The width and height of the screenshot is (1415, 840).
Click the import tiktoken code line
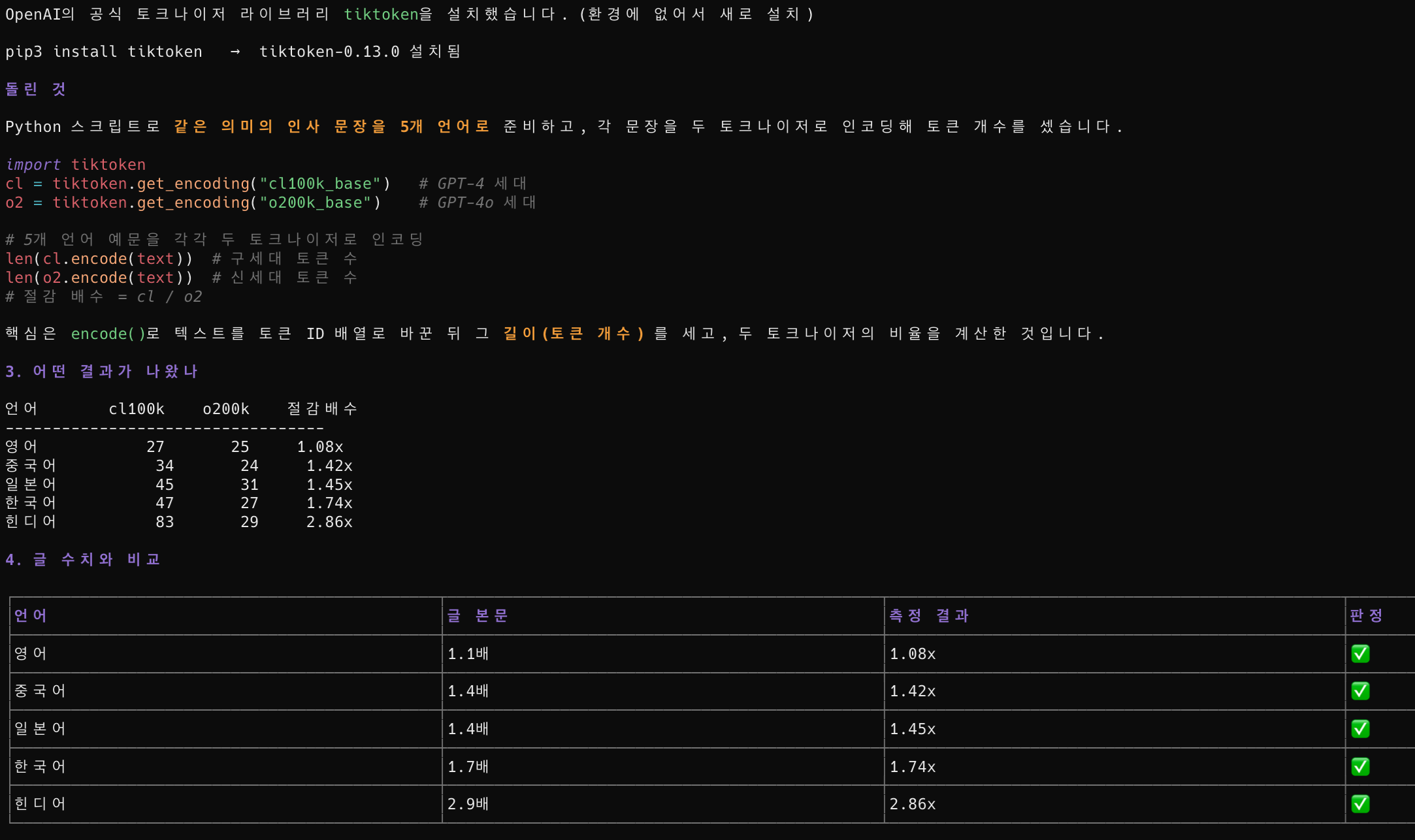[x=75, y=165]
